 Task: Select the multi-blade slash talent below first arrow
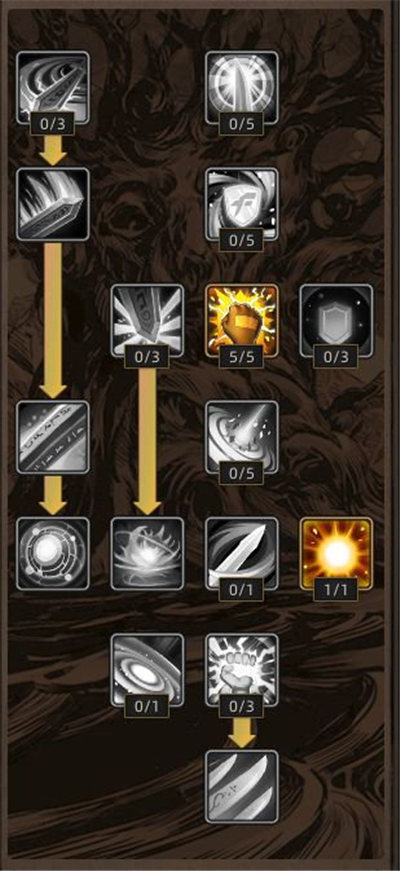53,204
